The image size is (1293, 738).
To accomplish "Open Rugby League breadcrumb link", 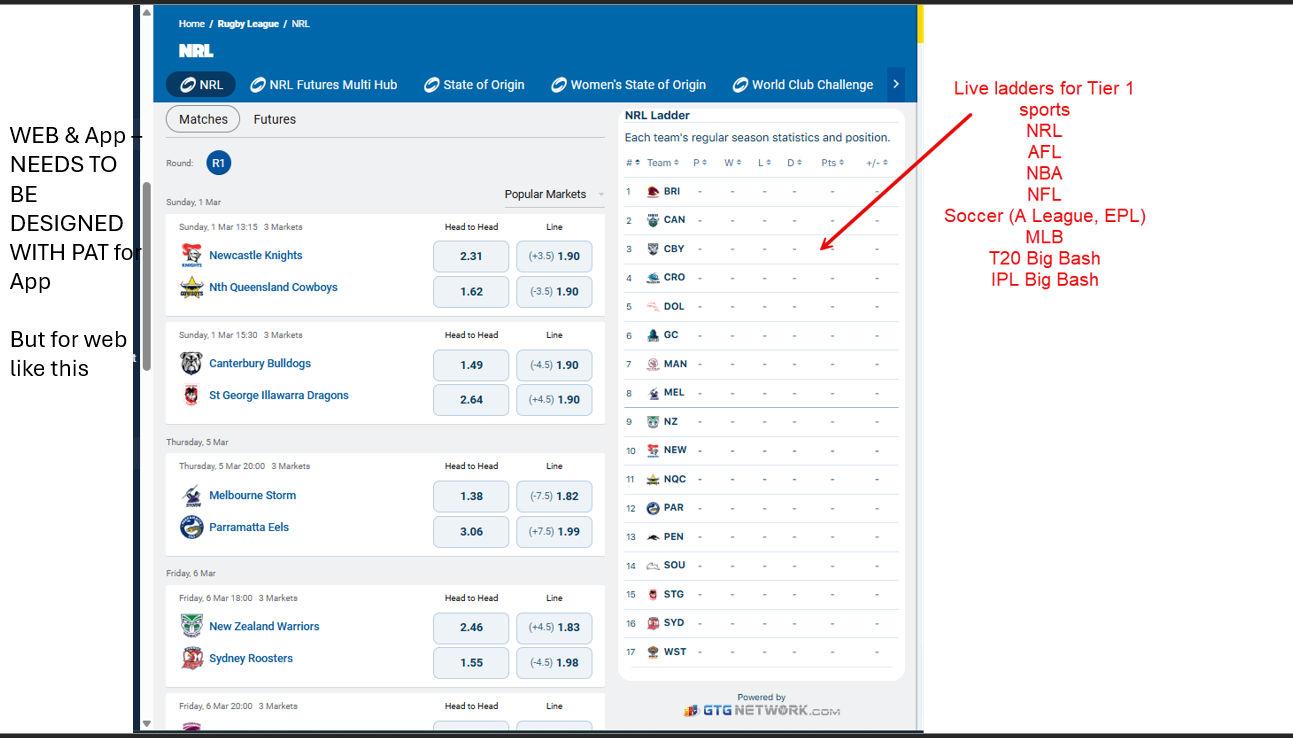I will tap(248, 24).
